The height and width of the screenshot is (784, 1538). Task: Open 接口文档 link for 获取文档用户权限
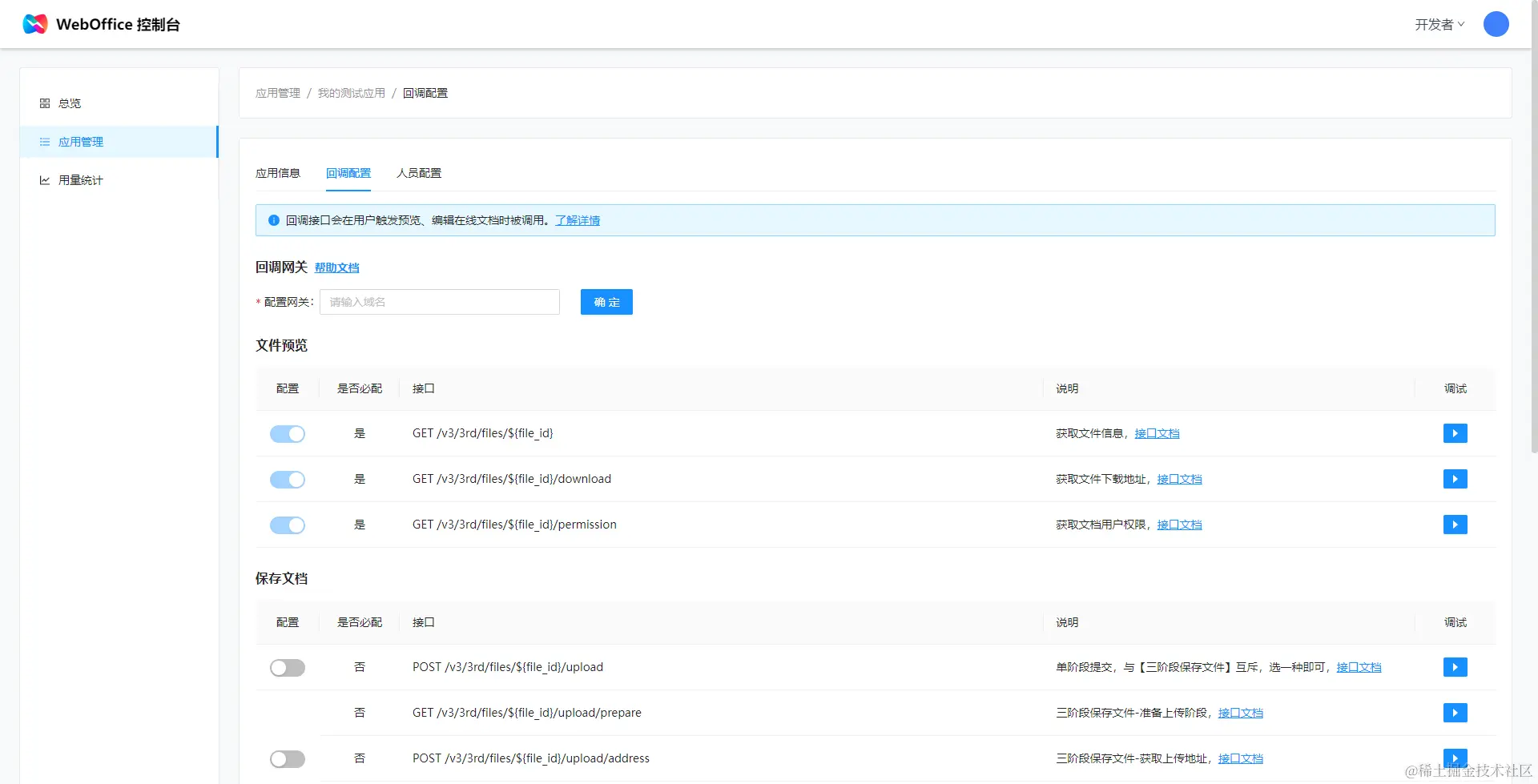click(x=1179, y=525)
